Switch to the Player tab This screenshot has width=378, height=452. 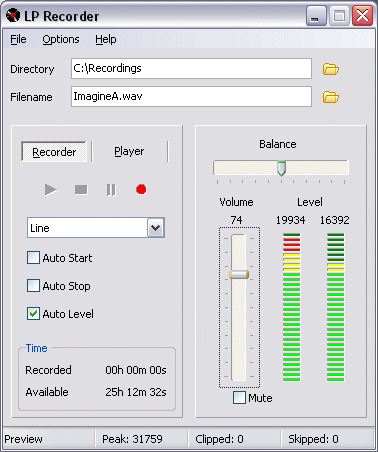click(129, 151)
